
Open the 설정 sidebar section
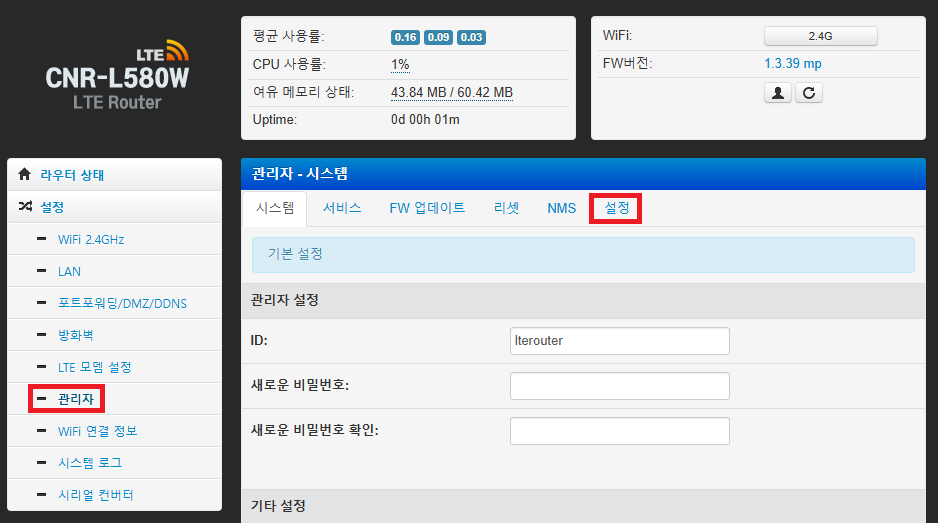coord(52,207)
